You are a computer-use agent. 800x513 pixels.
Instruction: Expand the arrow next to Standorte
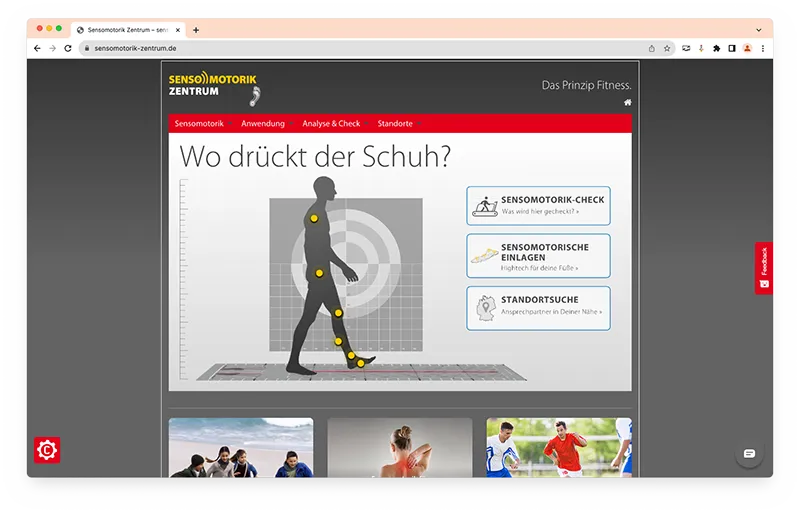[x=419, y=124]
